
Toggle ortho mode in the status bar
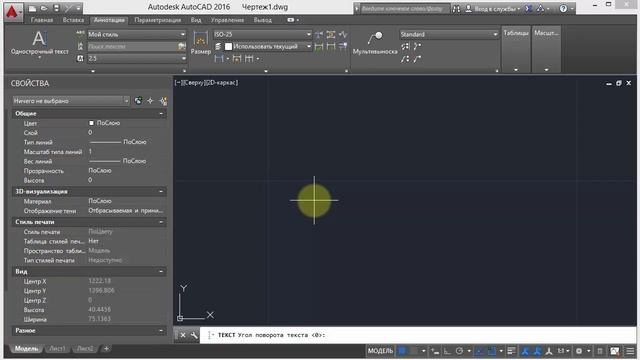(447, 351)
